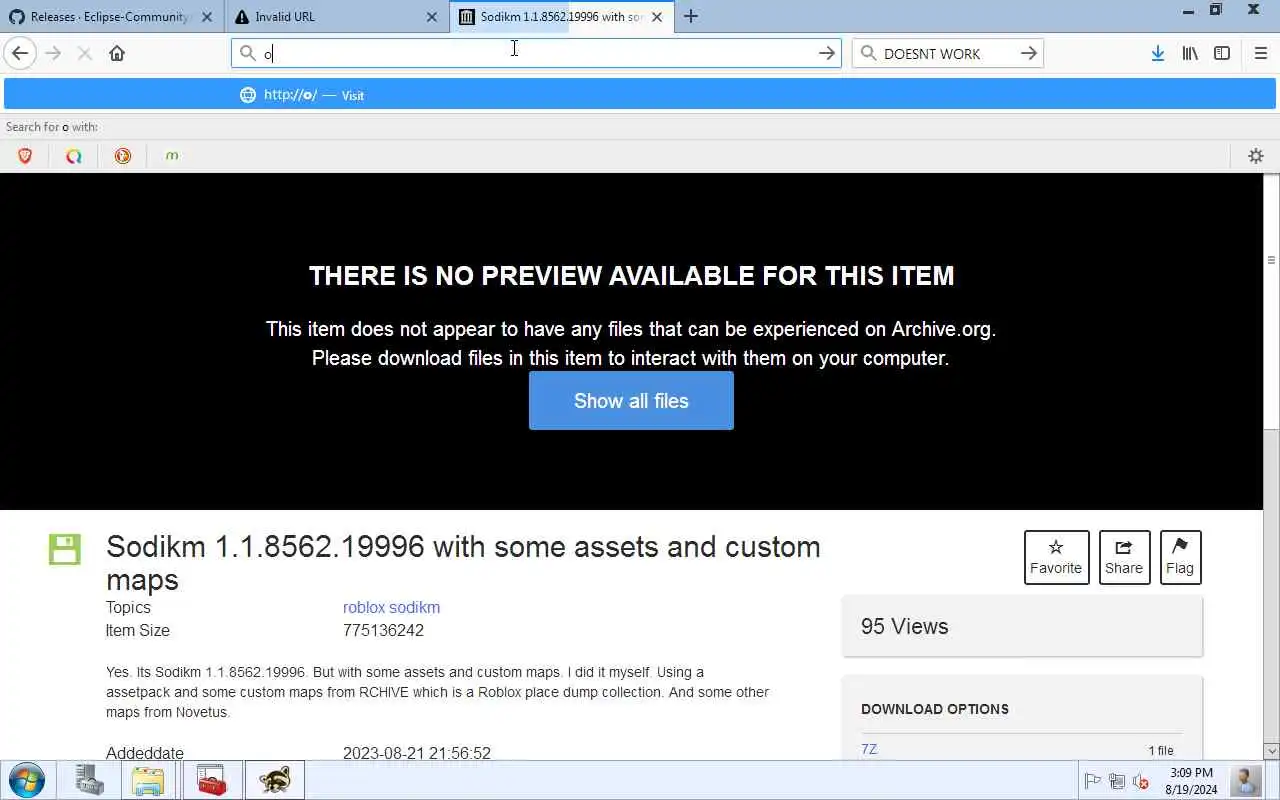Screen dimensions: 1280x800
Task: Close the Sodikm tab
Action: tap(657, 17)
